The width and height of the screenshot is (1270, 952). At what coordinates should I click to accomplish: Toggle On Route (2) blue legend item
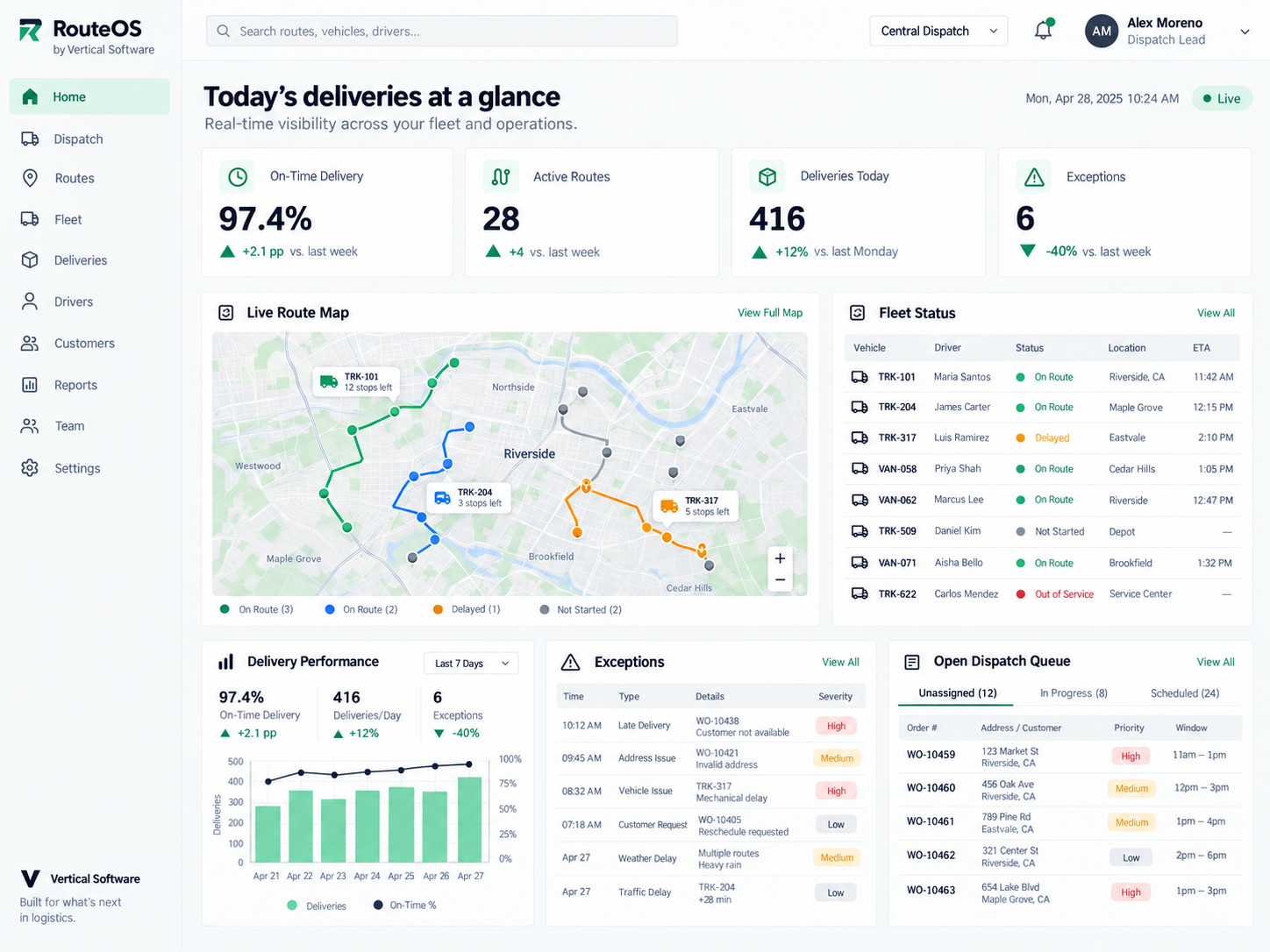coord(361,609)
